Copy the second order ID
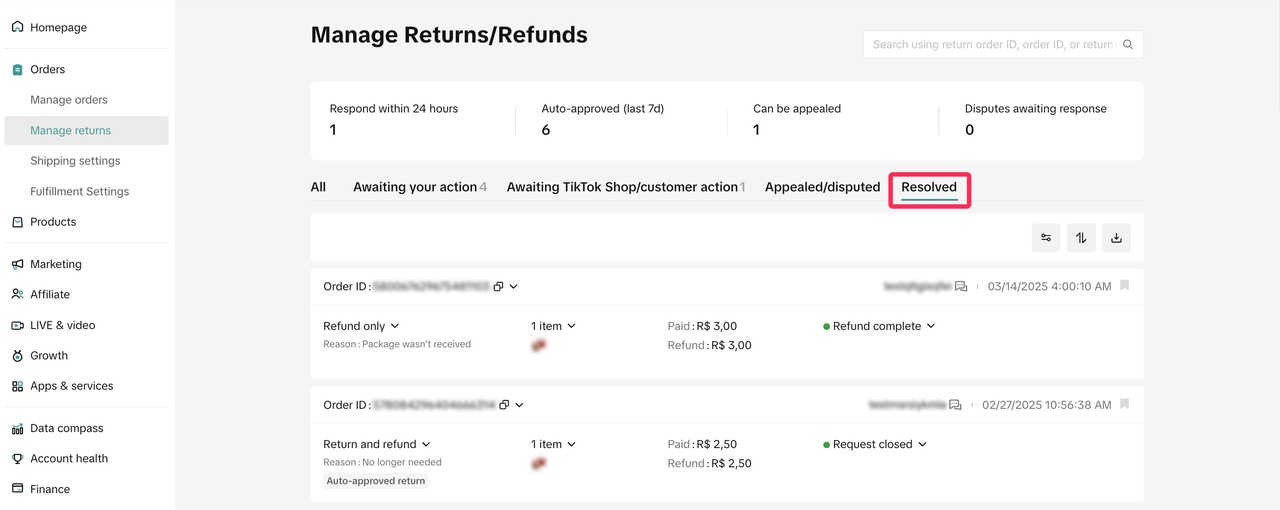 [504, 405]
